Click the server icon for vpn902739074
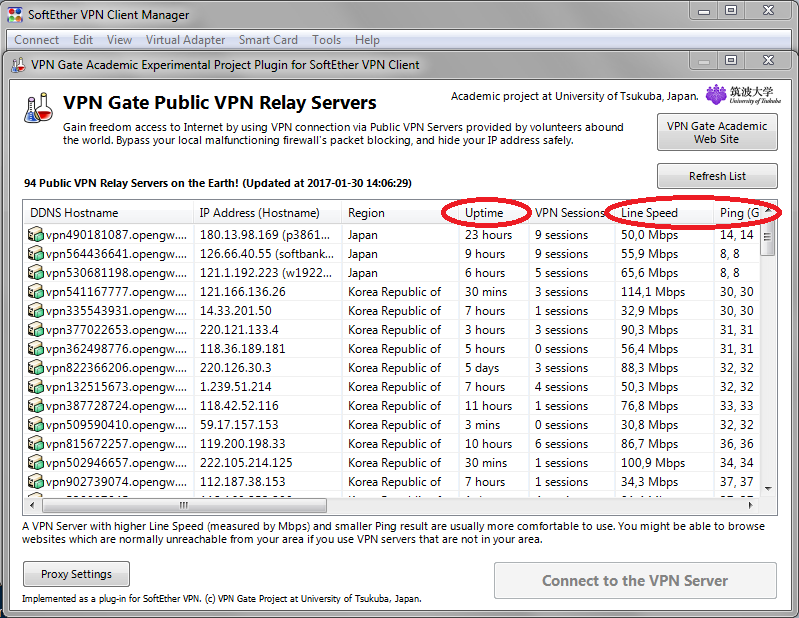799x618 pixels. pos(36,481)
